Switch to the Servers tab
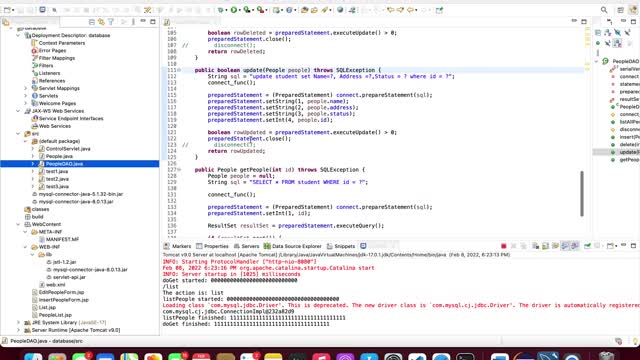Viewport: 640px width, 360px height. [x=247, y=246]
